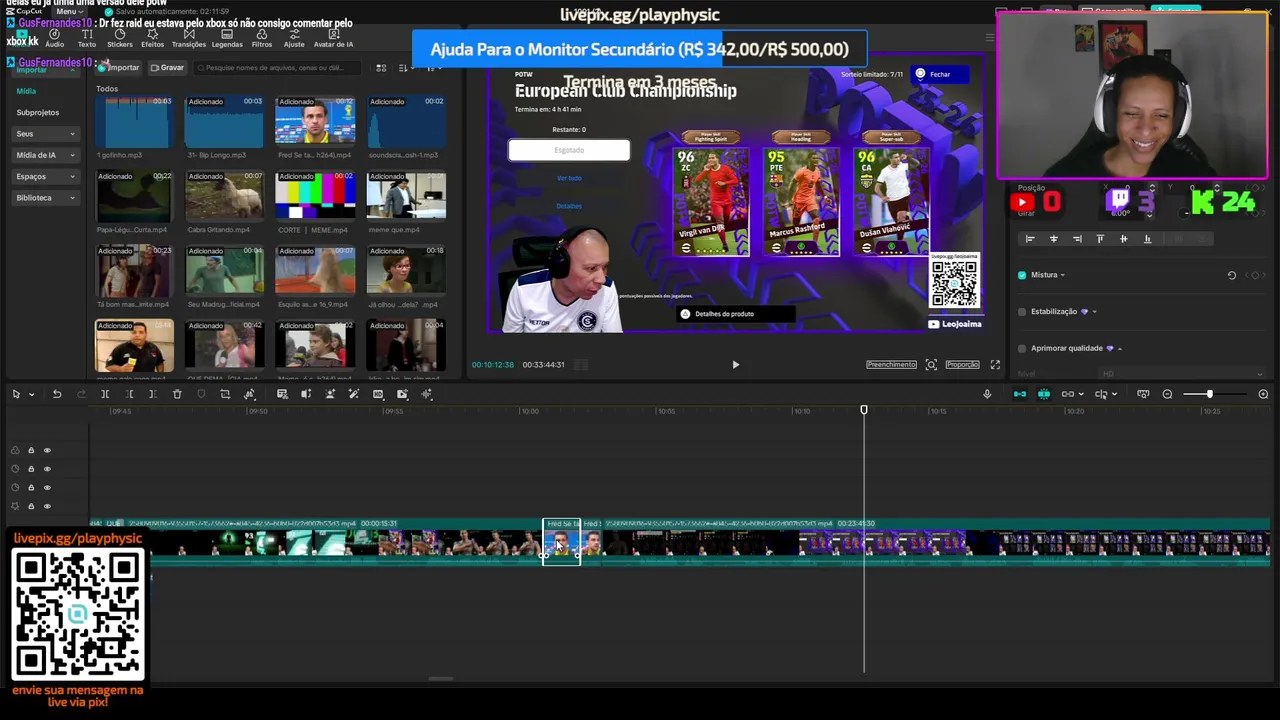This screenshot has width=1280, height=720.
Task: Expand the Espaços section
Action: tap(45, 176)
